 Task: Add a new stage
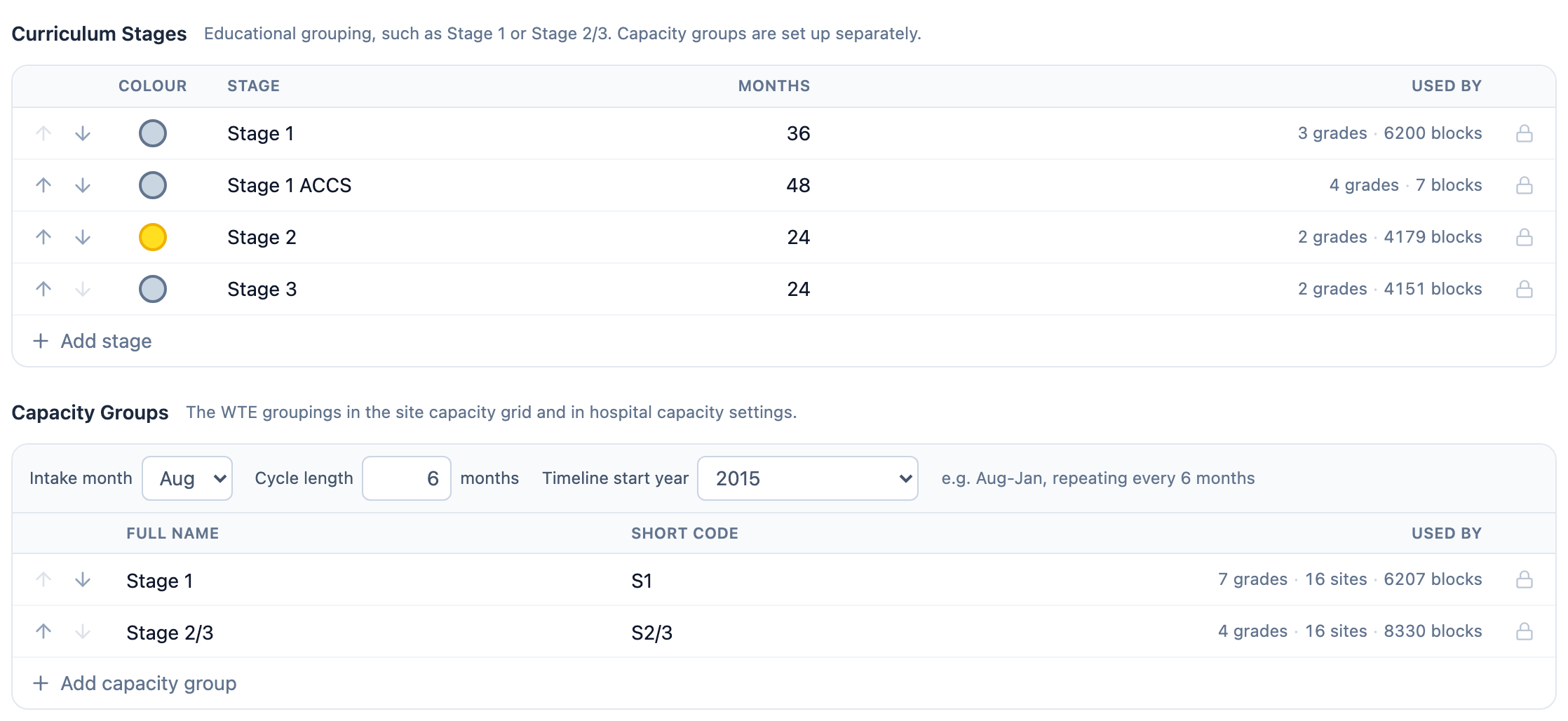pyautogui.click(x=93, y=341)
